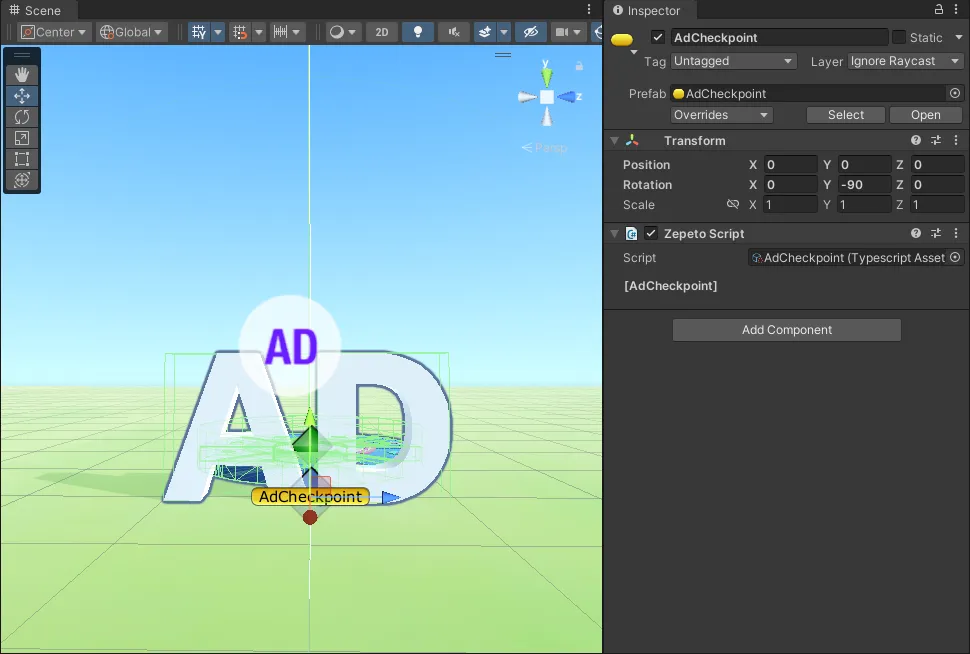Toggle the Static checkbox
The height and width of the screenshot is (654, 970).
pyautogui.click(x=899, y=37)
